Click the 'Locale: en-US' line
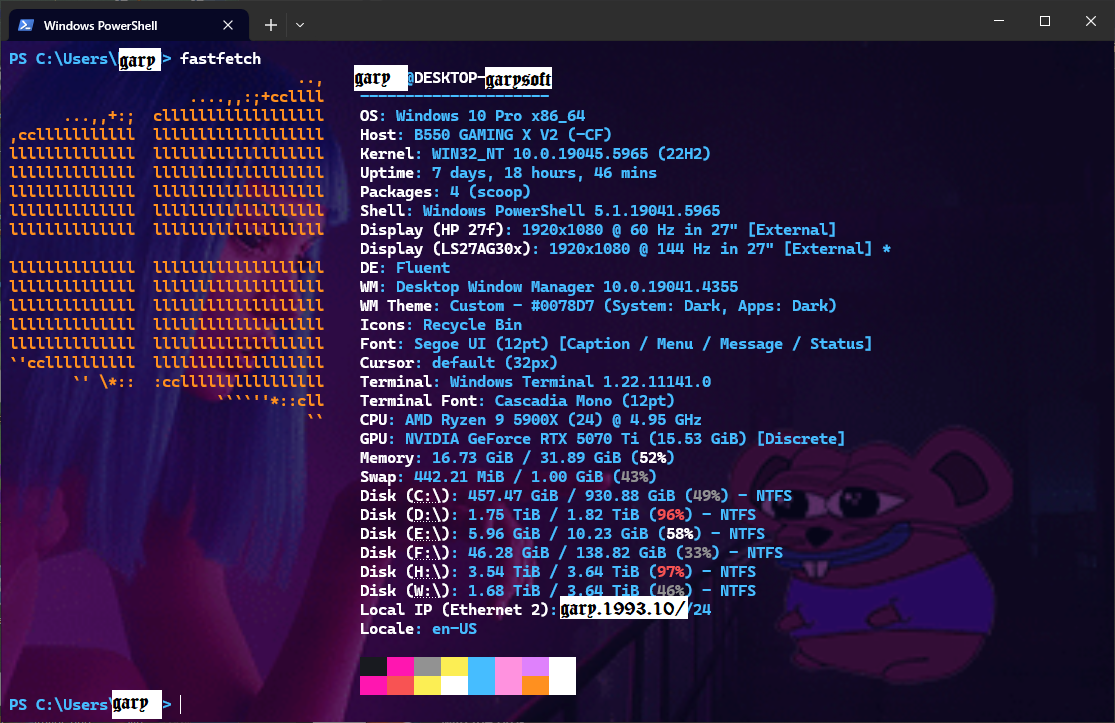The image size is (1115, 723). coord(418,629)
